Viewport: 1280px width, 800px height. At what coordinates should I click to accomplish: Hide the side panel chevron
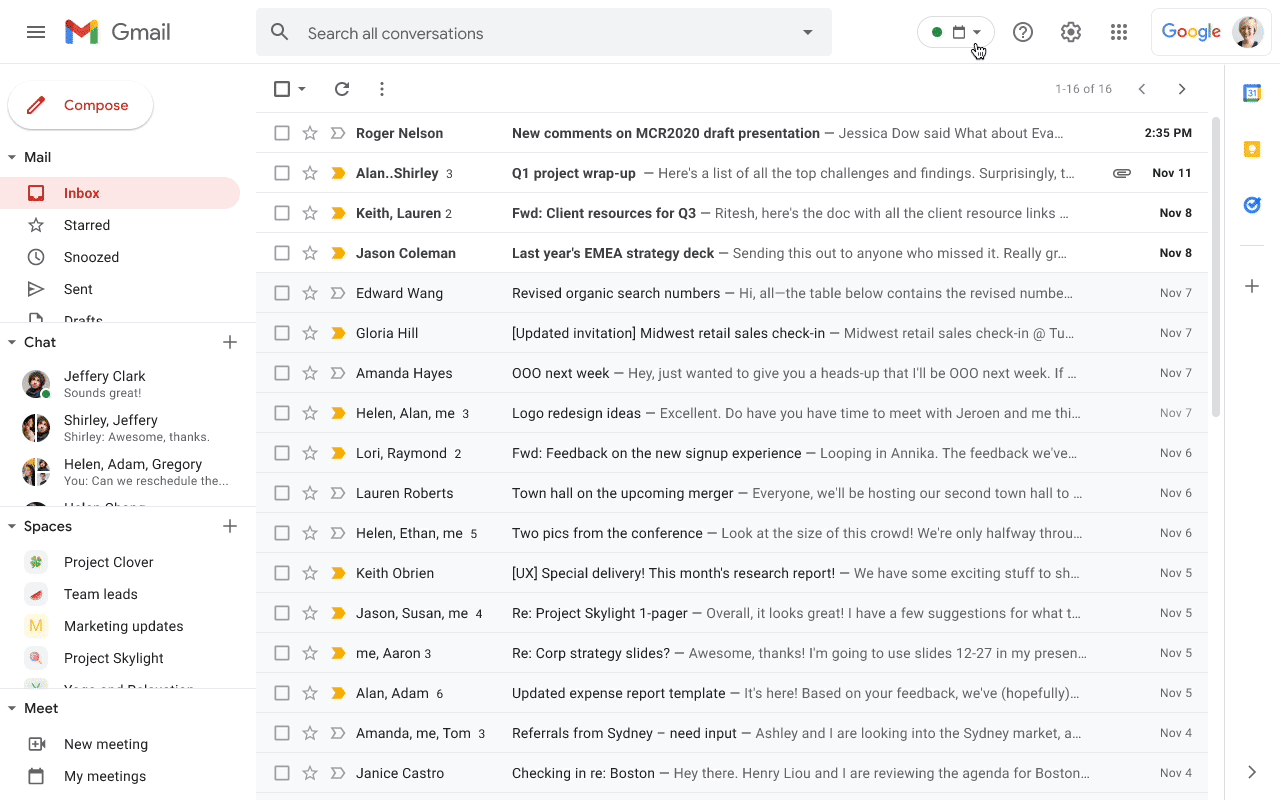coord(1252,772)
